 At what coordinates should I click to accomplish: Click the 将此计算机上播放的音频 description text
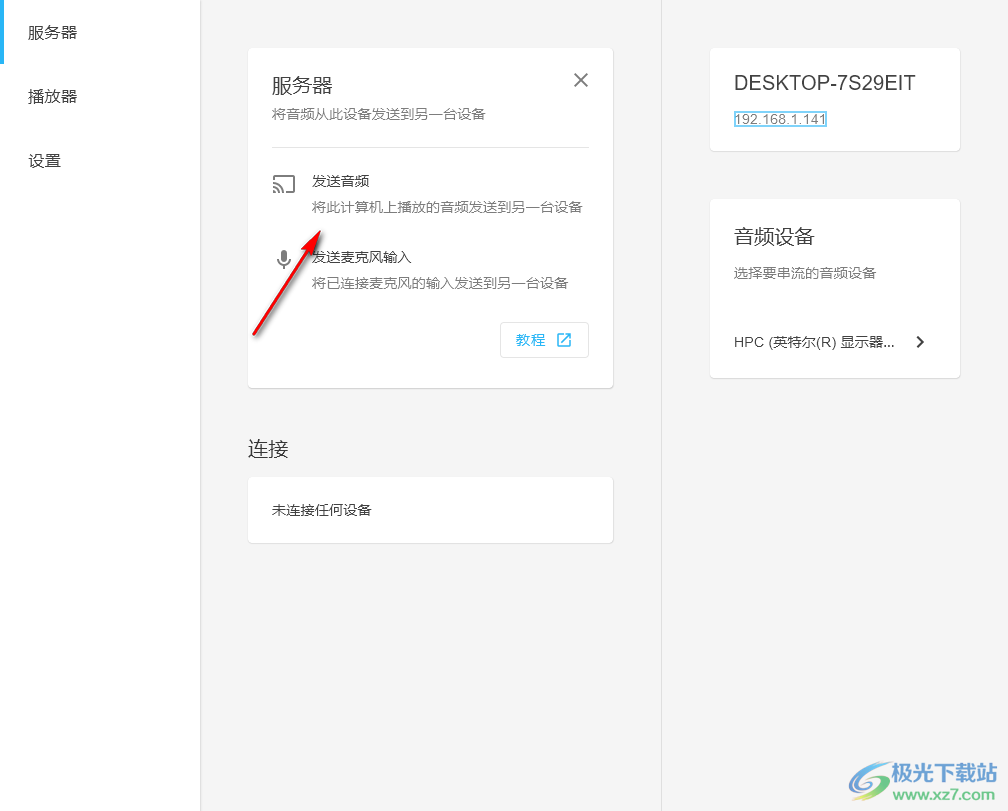tap(446, 207)
